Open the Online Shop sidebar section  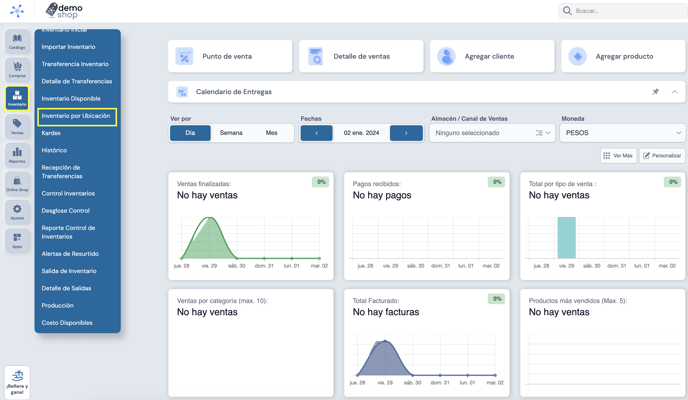click(17, 184)
